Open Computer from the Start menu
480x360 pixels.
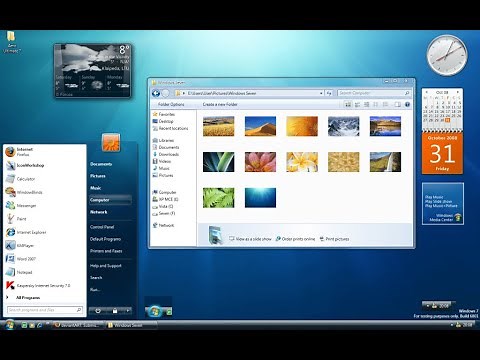click(110, 200)
